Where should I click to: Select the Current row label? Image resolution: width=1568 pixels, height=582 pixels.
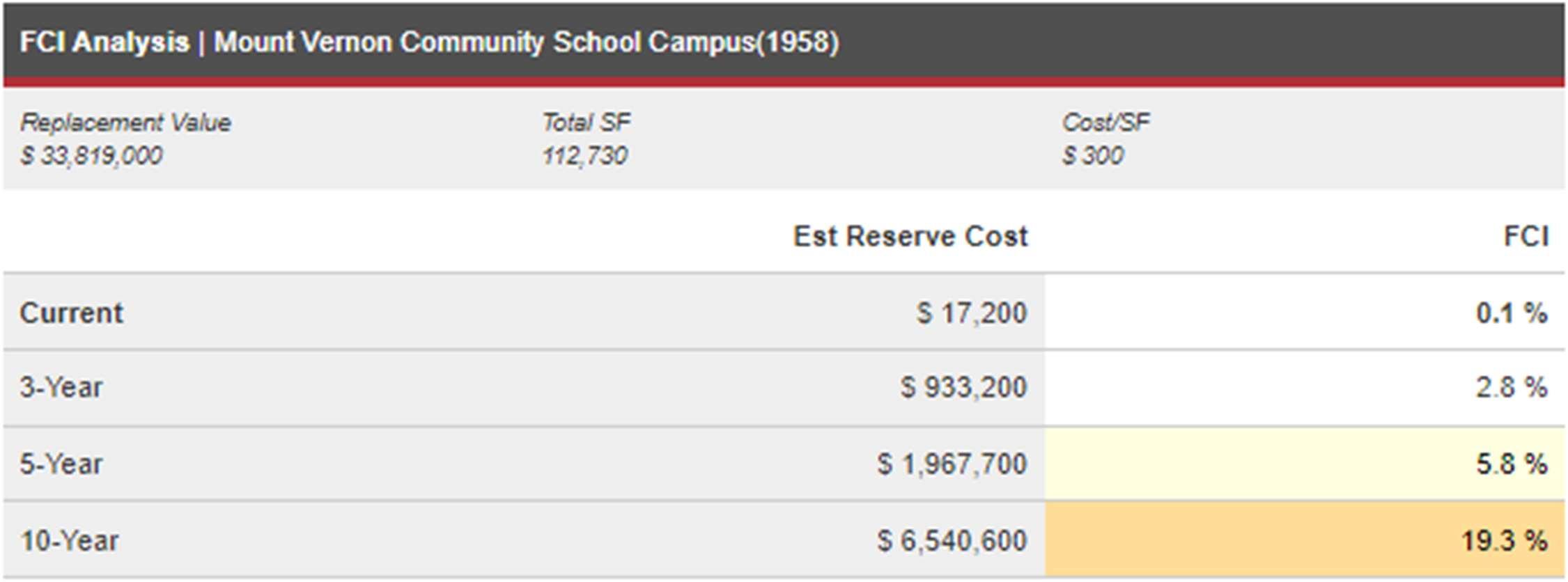[72, 313]
